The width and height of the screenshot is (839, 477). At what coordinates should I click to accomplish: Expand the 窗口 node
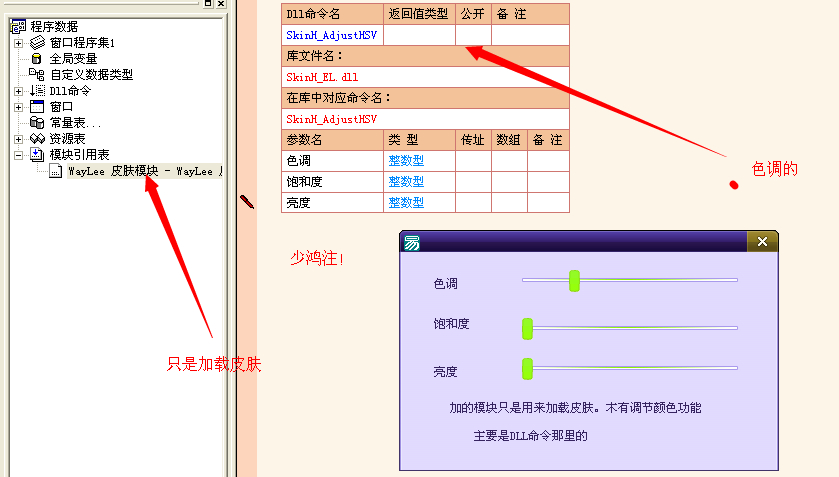click(19, 107)
